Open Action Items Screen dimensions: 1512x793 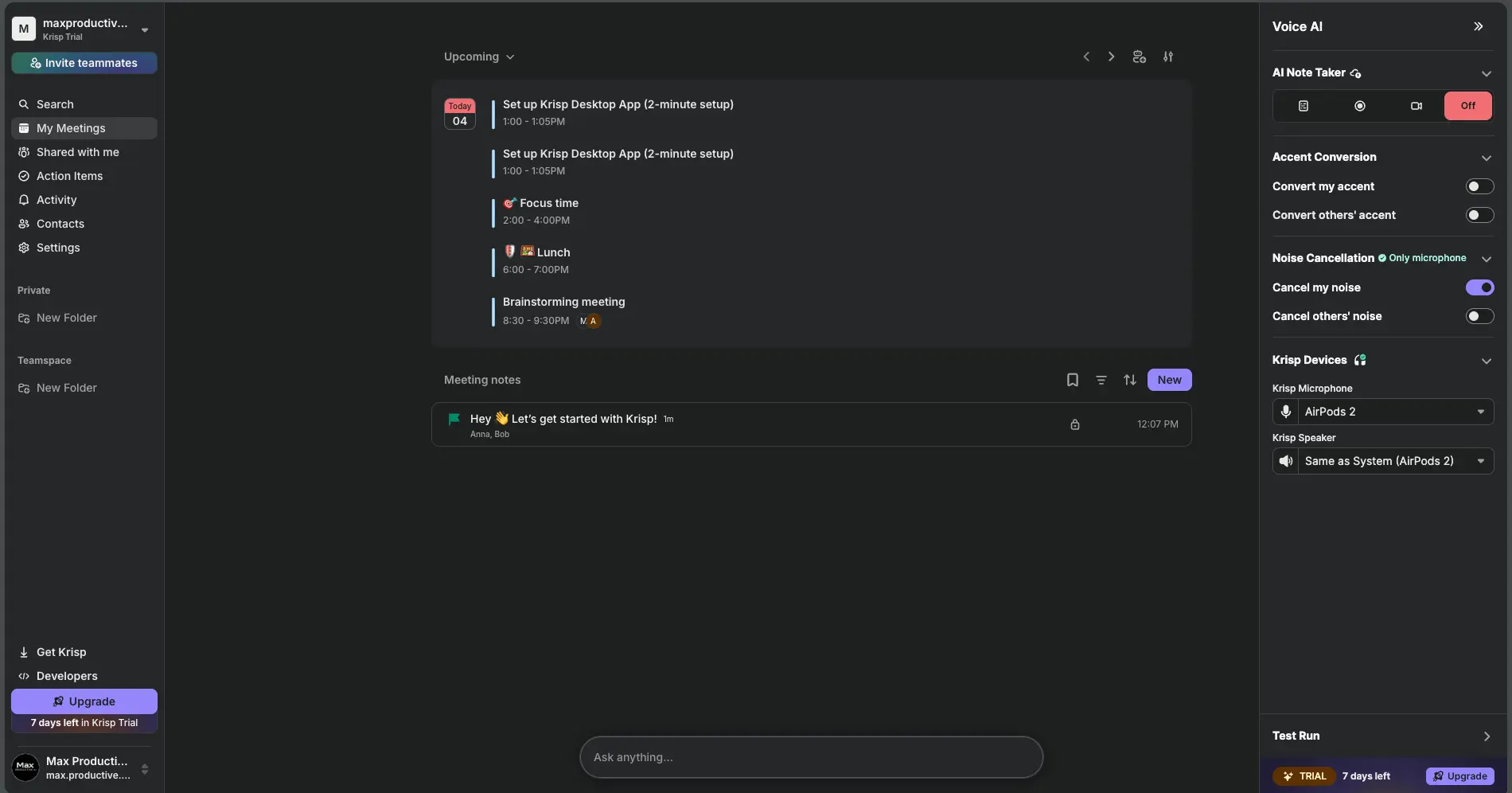click(x=84, y=176)
